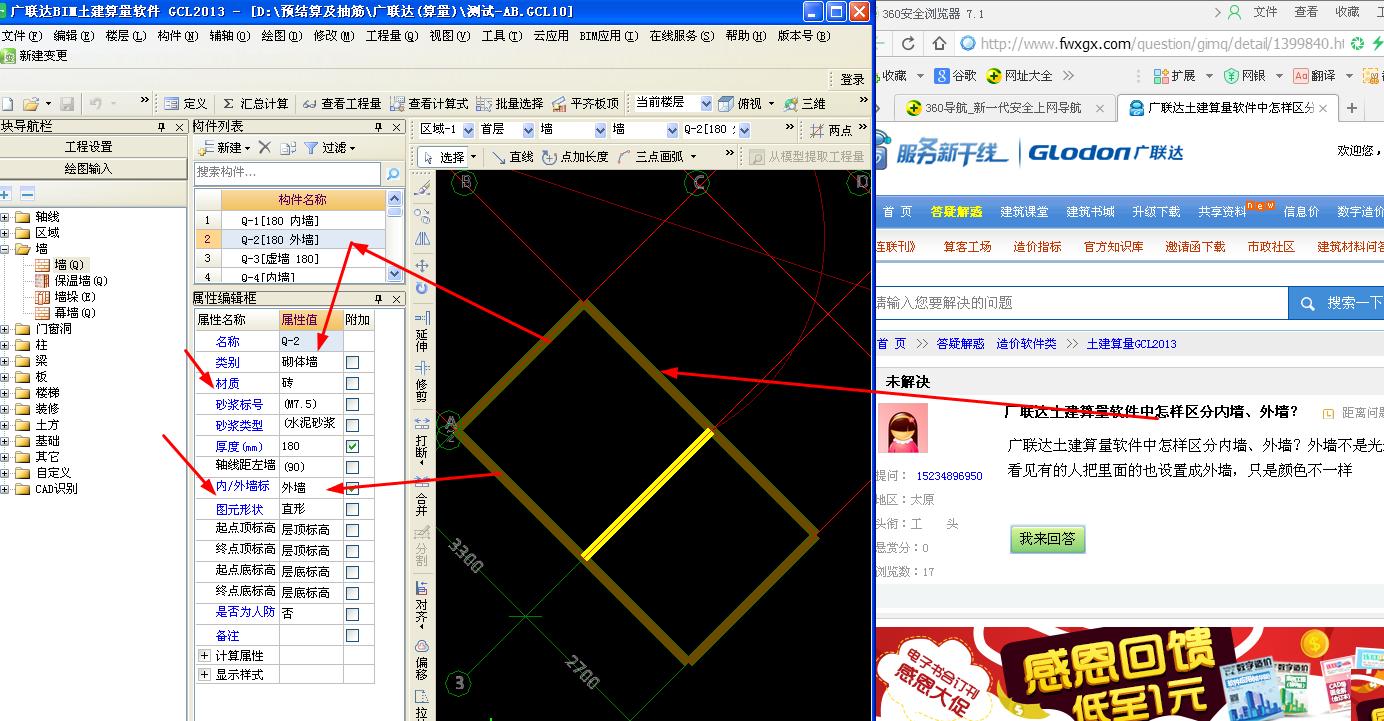
Task: Toggle 材质 attach checkbox
Action: point(352,383)
